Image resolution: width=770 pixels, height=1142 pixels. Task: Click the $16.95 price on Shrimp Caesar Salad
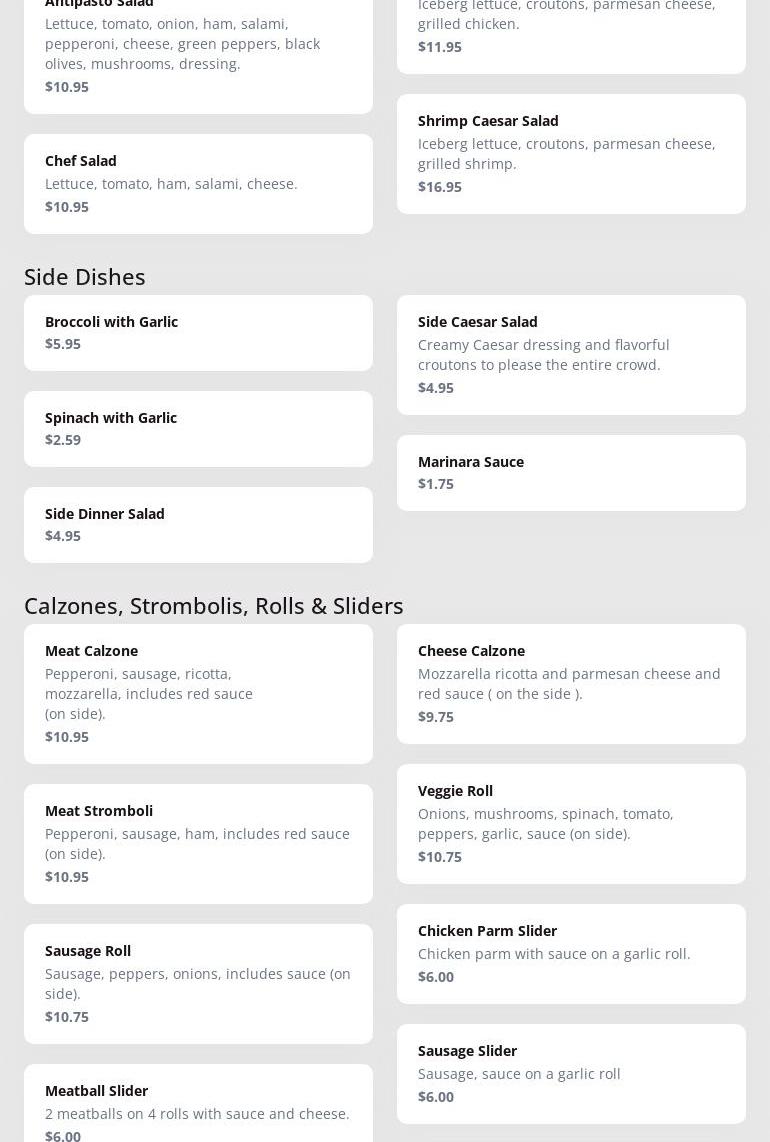440,187
